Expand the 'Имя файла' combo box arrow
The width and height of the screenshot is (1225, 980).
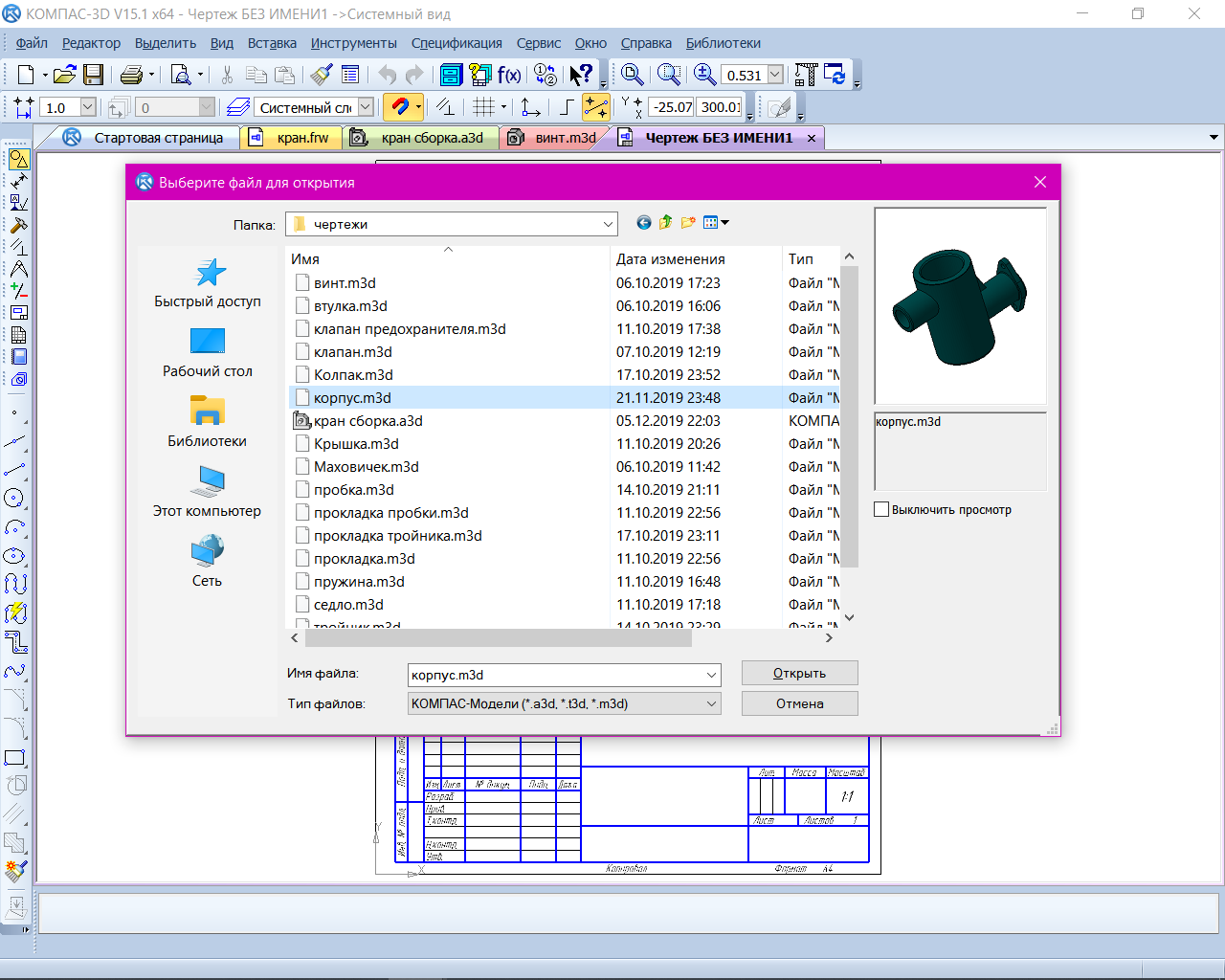pyautogui.click(x=711, y=675)
